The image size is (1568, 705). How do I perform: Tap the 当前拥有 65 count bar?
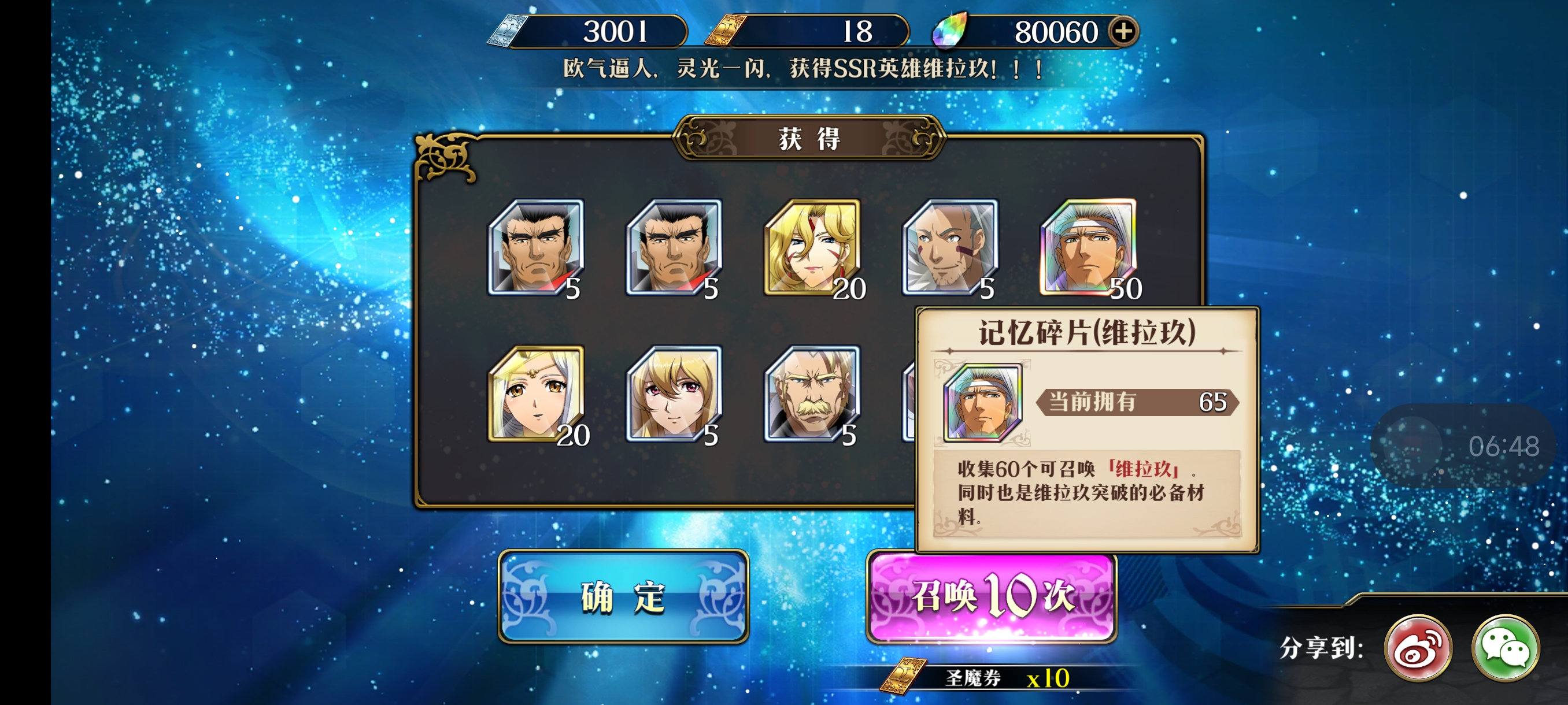[1137, 402]
